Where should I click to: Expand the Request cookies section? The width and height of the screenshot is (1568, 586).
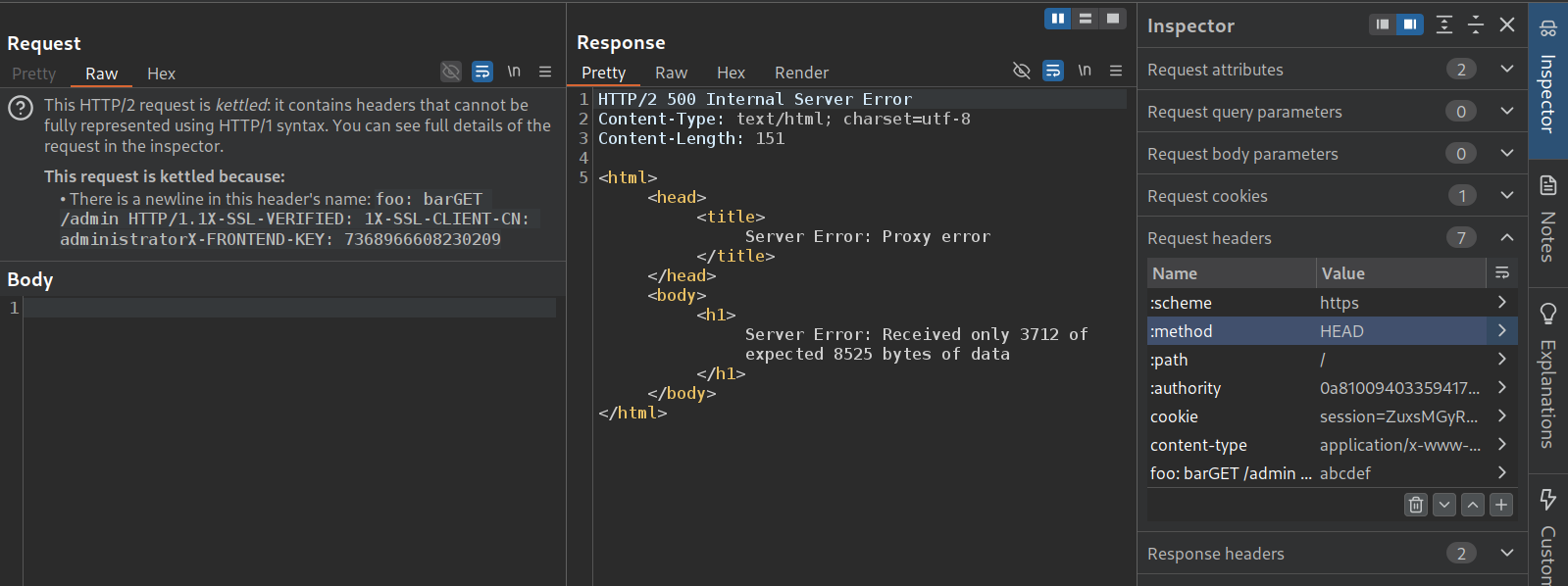[x=1507, y=196]
